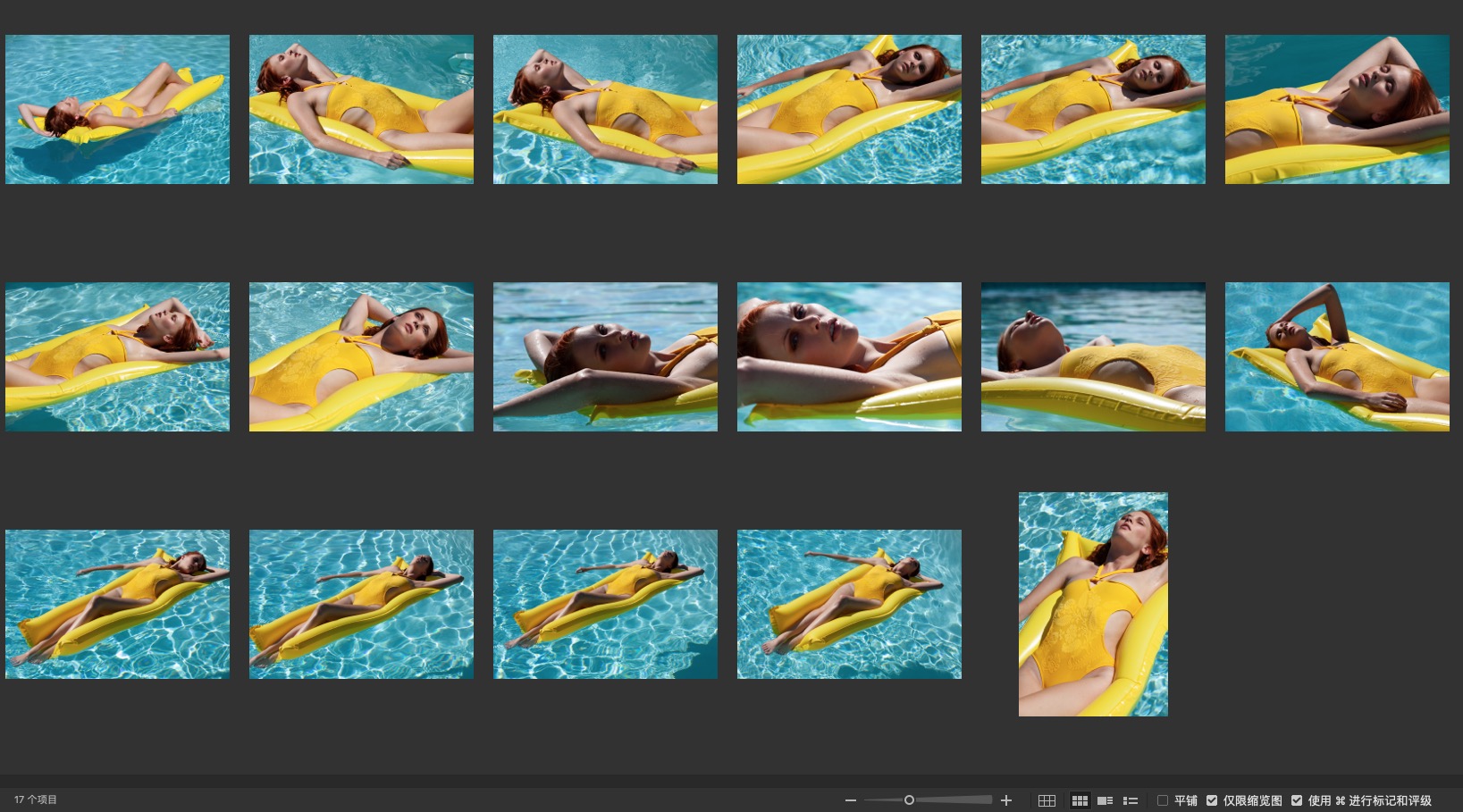The width and height of the screenshot is (1463, 812).
Task: Select the thumbnails grid view icon
Action: 1080,800
